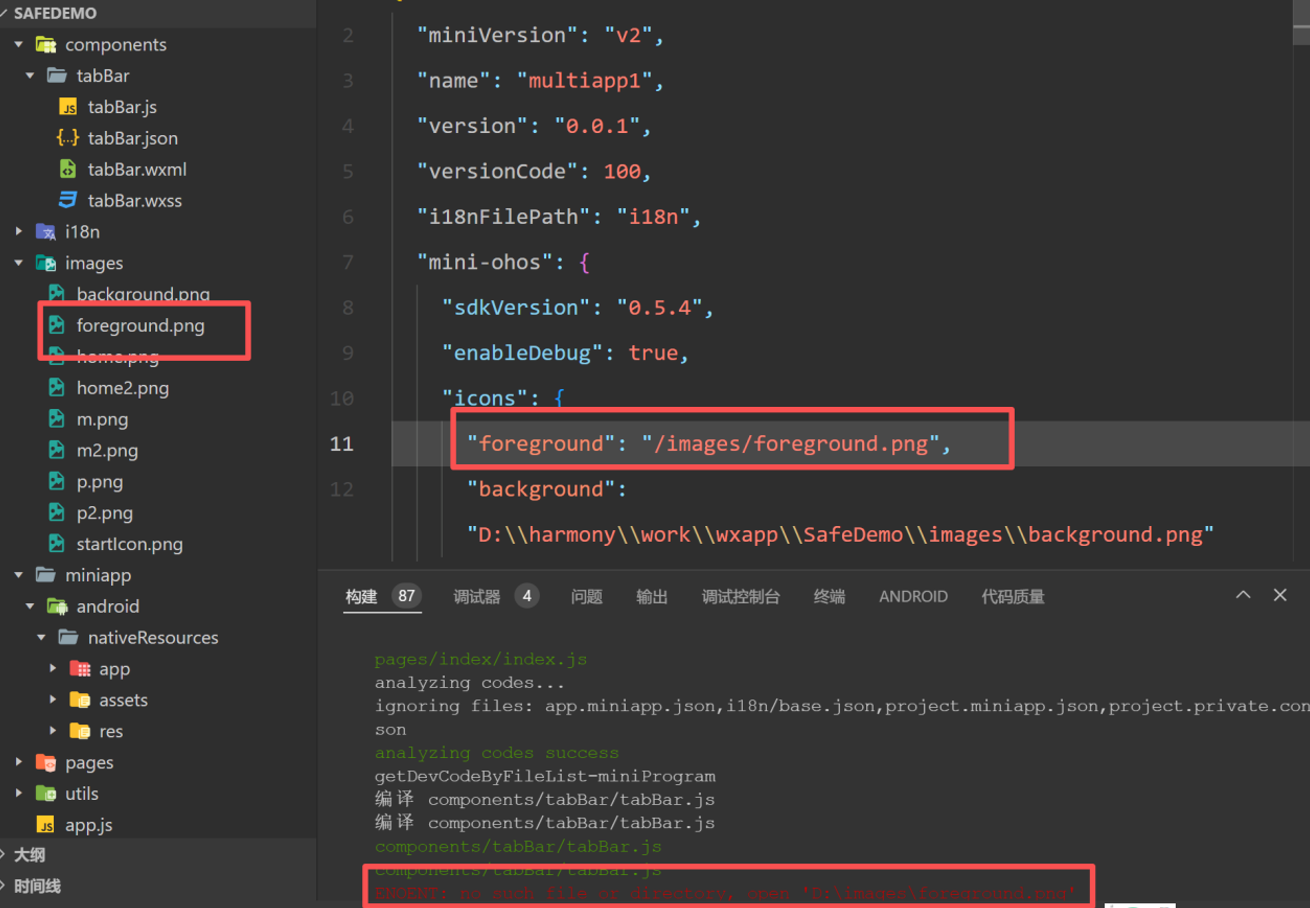Expand the assets folder under nativeResources
Viewport: 1310px width, 908px height.
click(x=53, y=700)
